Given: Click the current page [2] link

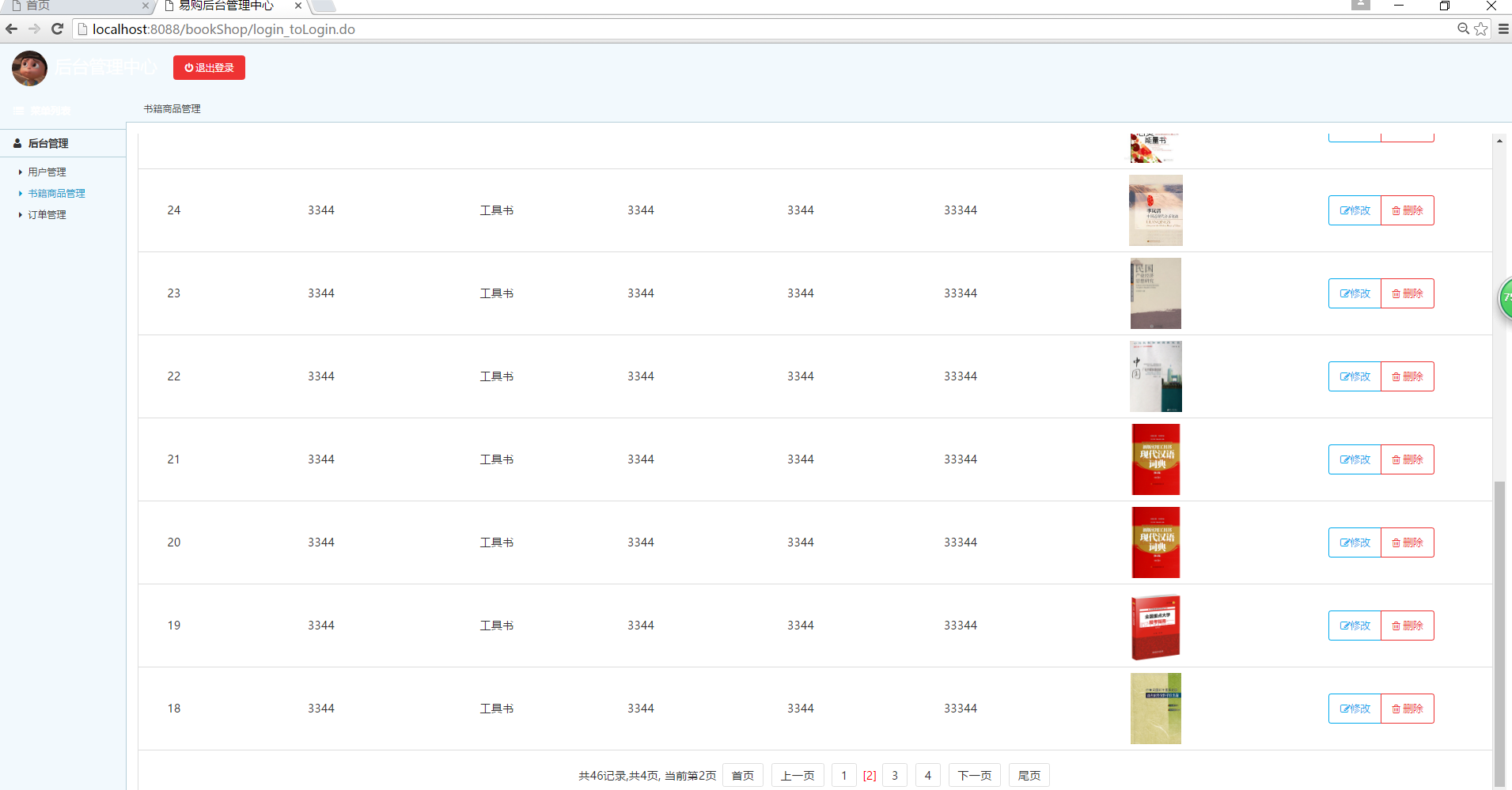Looking at the screenshot, I should click(x=870, y=776).
